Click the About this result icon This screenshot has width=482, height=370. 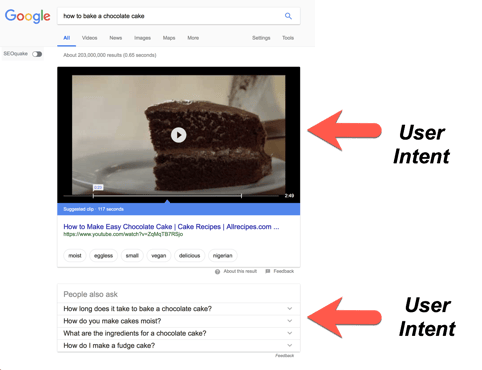[x=217, y=272]
